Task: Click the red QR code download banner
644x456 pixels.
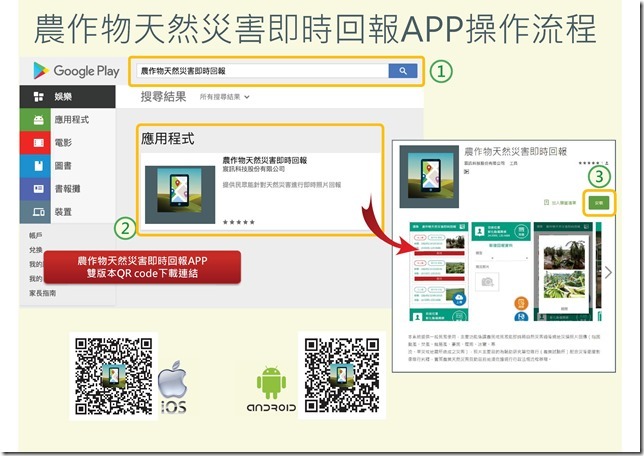Action: (142, 267)
